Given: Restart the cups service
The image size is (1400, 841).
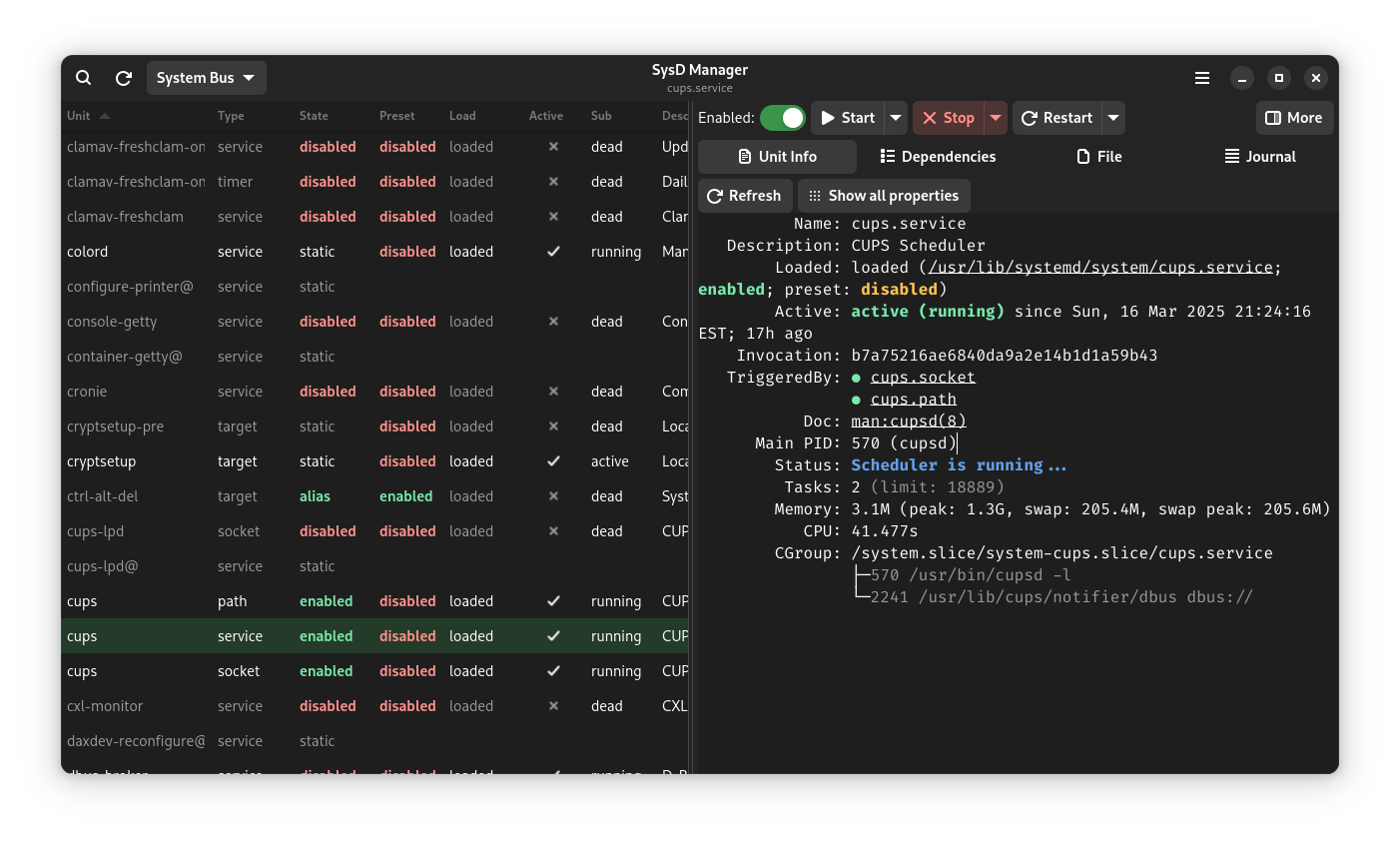Looking at the screenshot, I should pos(1056,118).
